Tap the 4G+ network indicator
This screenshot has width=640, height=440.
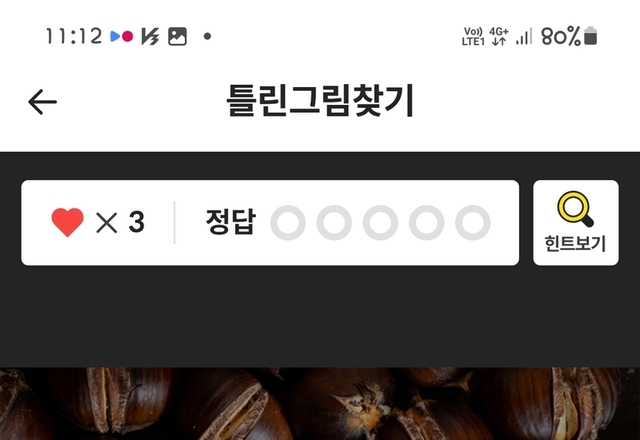click(x=499, y=36)
